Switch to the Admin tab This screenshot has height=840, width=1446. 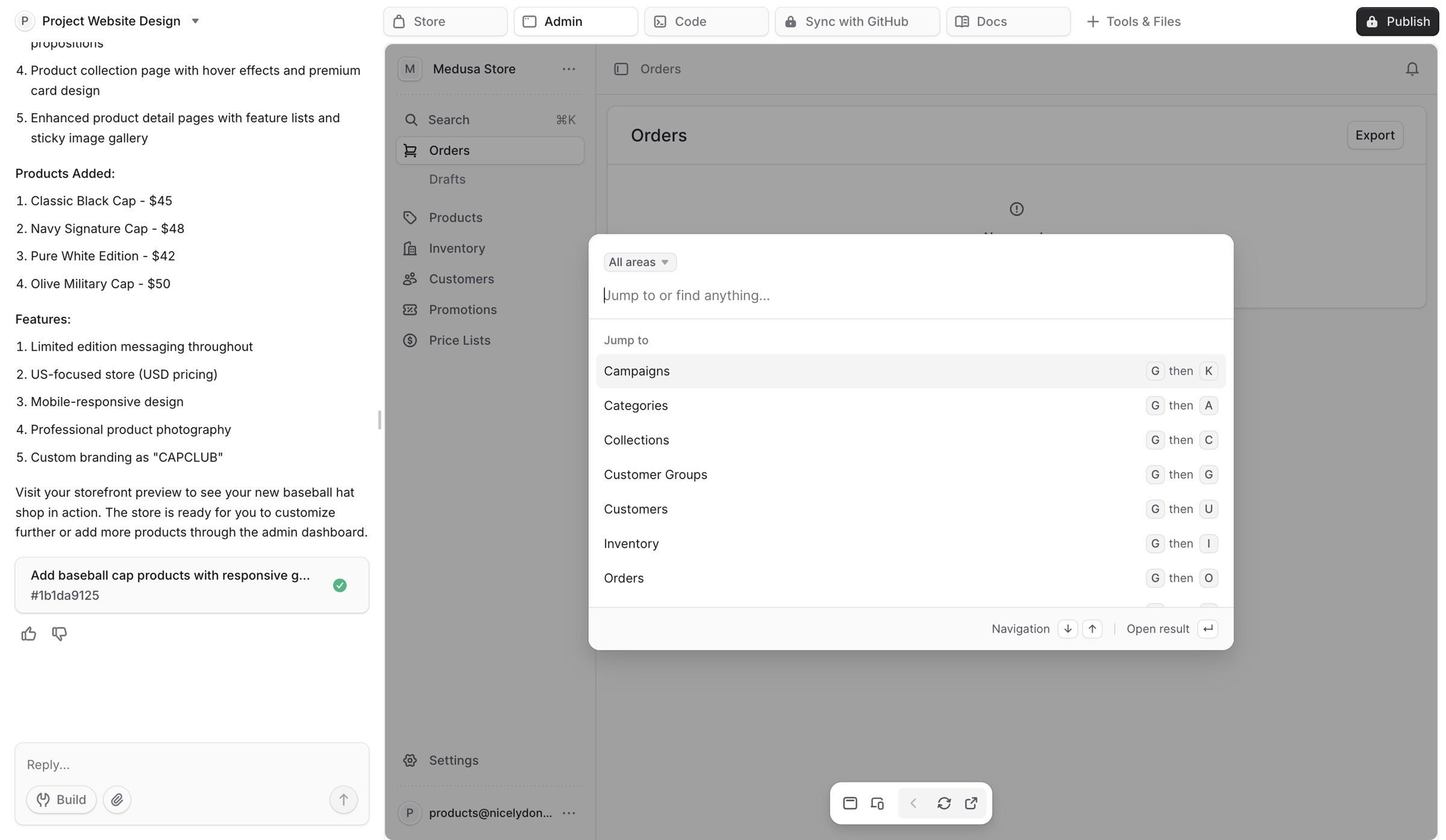pos(575,21)
